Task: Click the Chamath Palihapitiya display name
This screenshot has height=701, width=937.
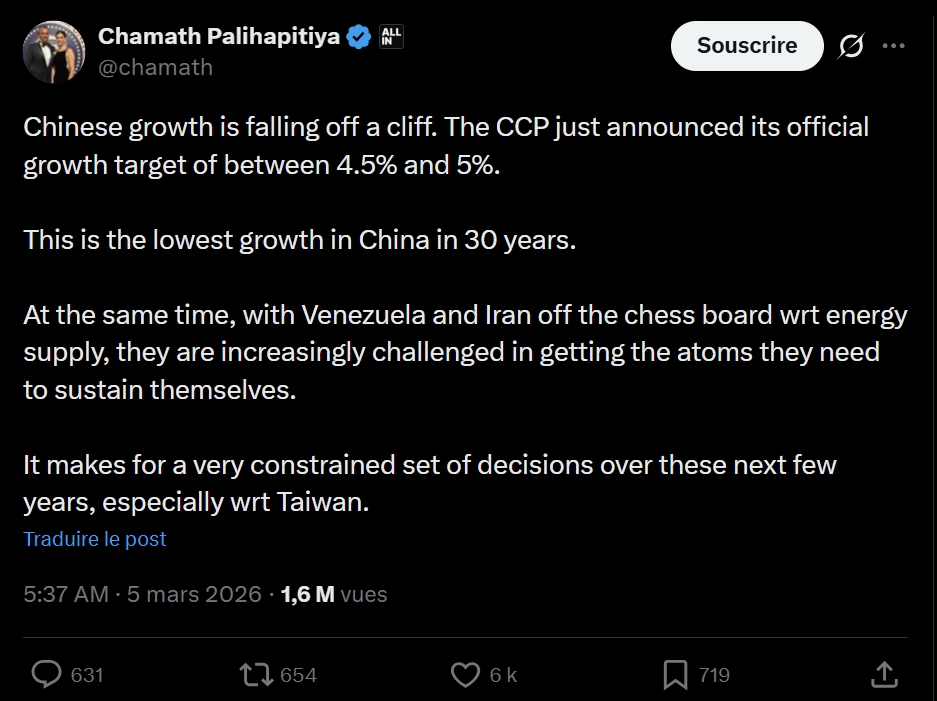Action: pyautogui.click(x=218, y=38)
